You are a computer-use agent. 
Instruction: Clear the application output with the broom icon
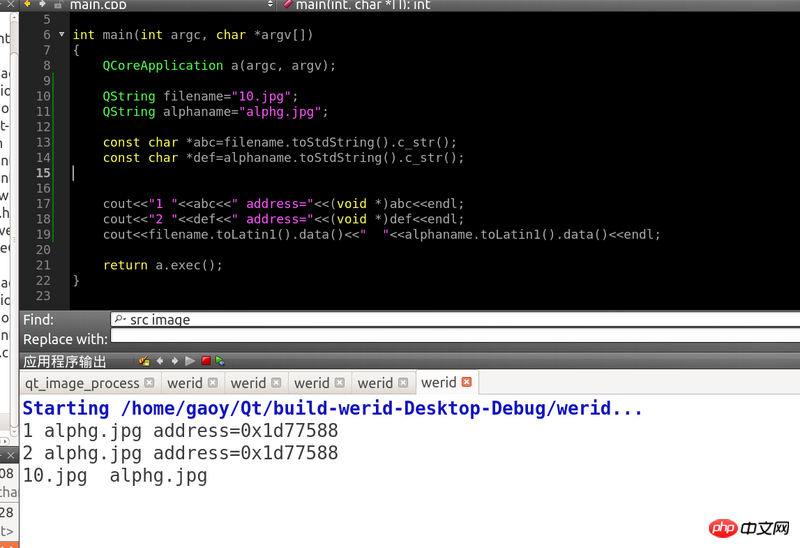(x=144, y=361)
